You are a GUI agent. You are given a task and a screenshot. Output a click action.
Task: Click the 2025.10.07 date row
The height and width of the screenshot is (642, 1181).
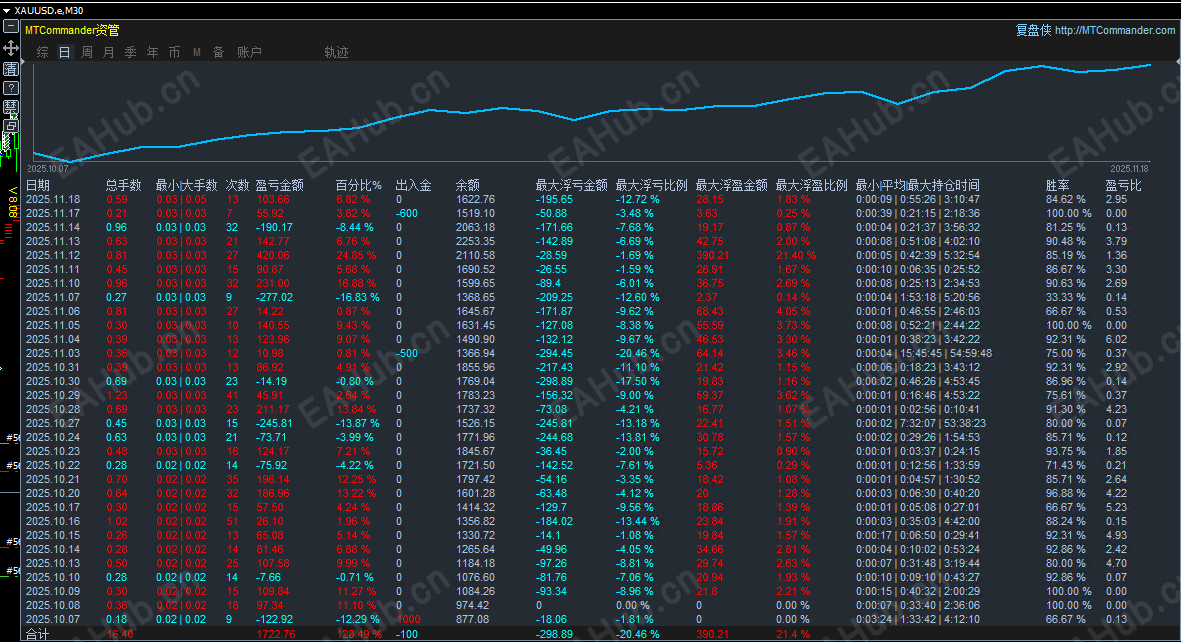(53, 619)
